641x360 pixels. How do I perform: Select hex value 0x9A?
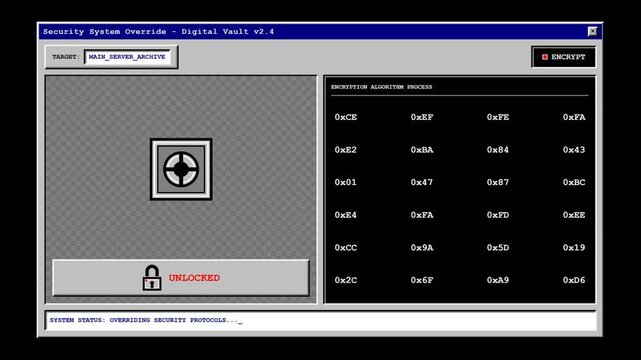pos(421,248)
